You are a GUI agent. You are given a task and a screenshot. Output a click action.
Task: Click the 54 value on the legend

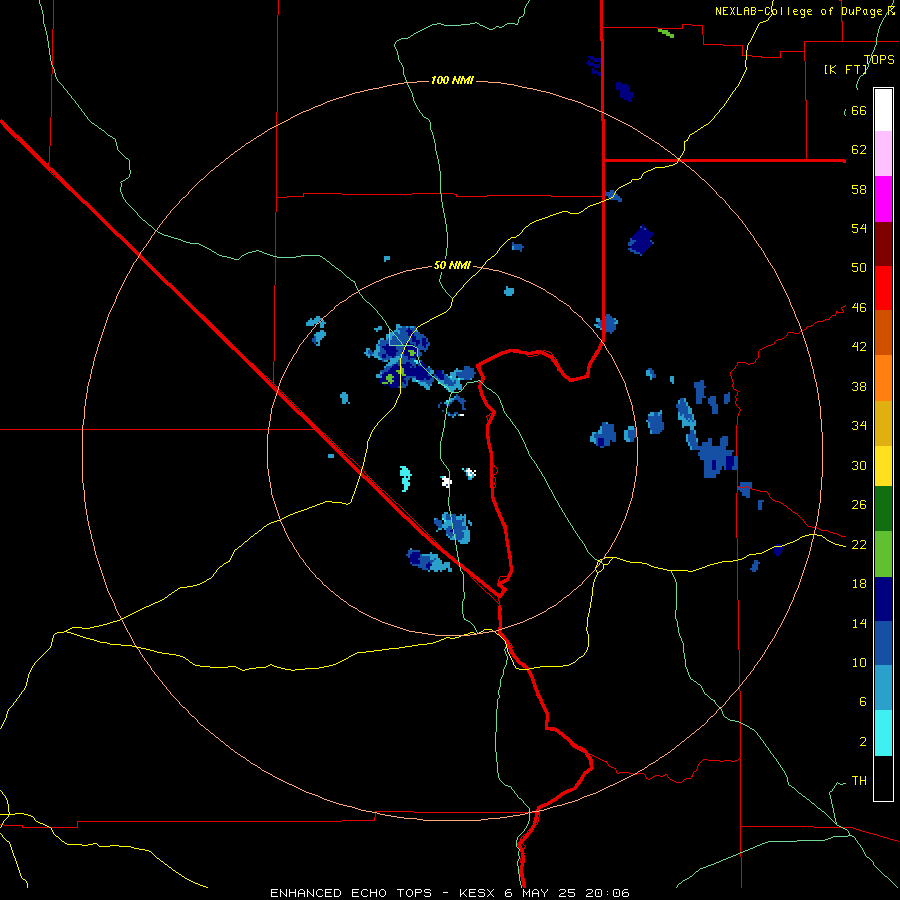pos(859,228)
